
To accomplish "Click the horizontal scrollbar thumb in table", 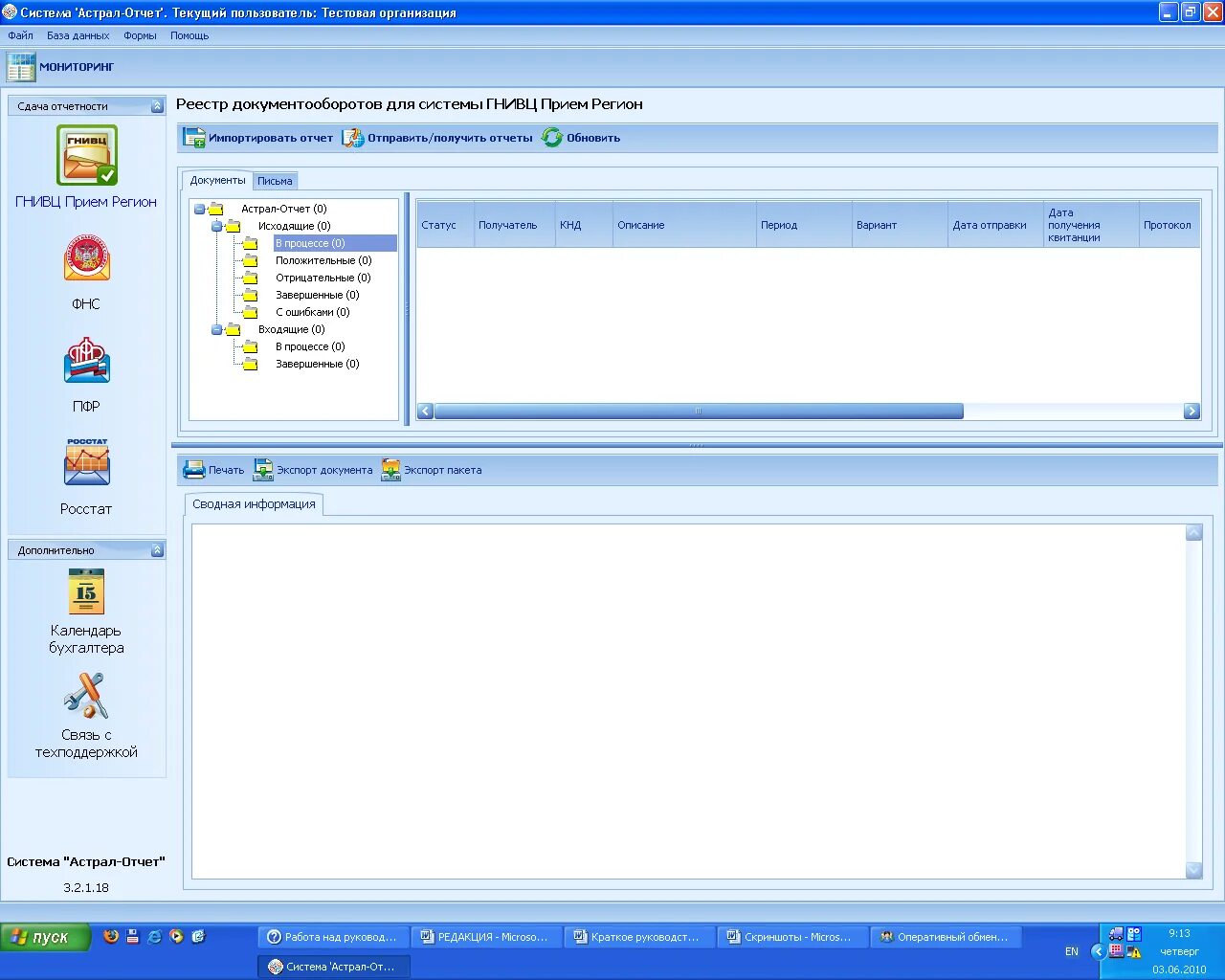I will [x=699, y=411].
